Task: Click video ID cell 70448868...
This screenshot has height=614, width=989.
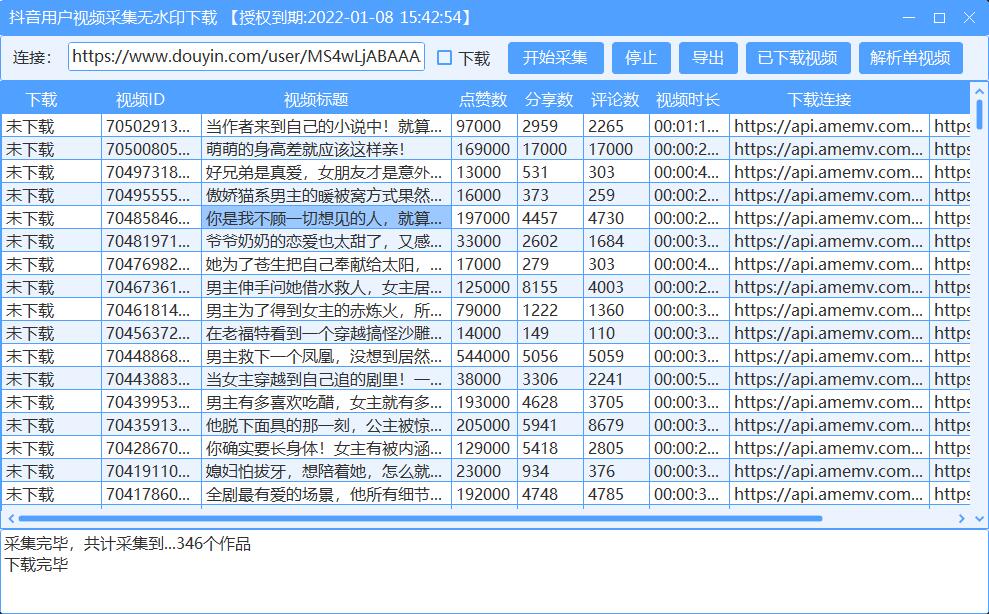Action: coord(151,356)
